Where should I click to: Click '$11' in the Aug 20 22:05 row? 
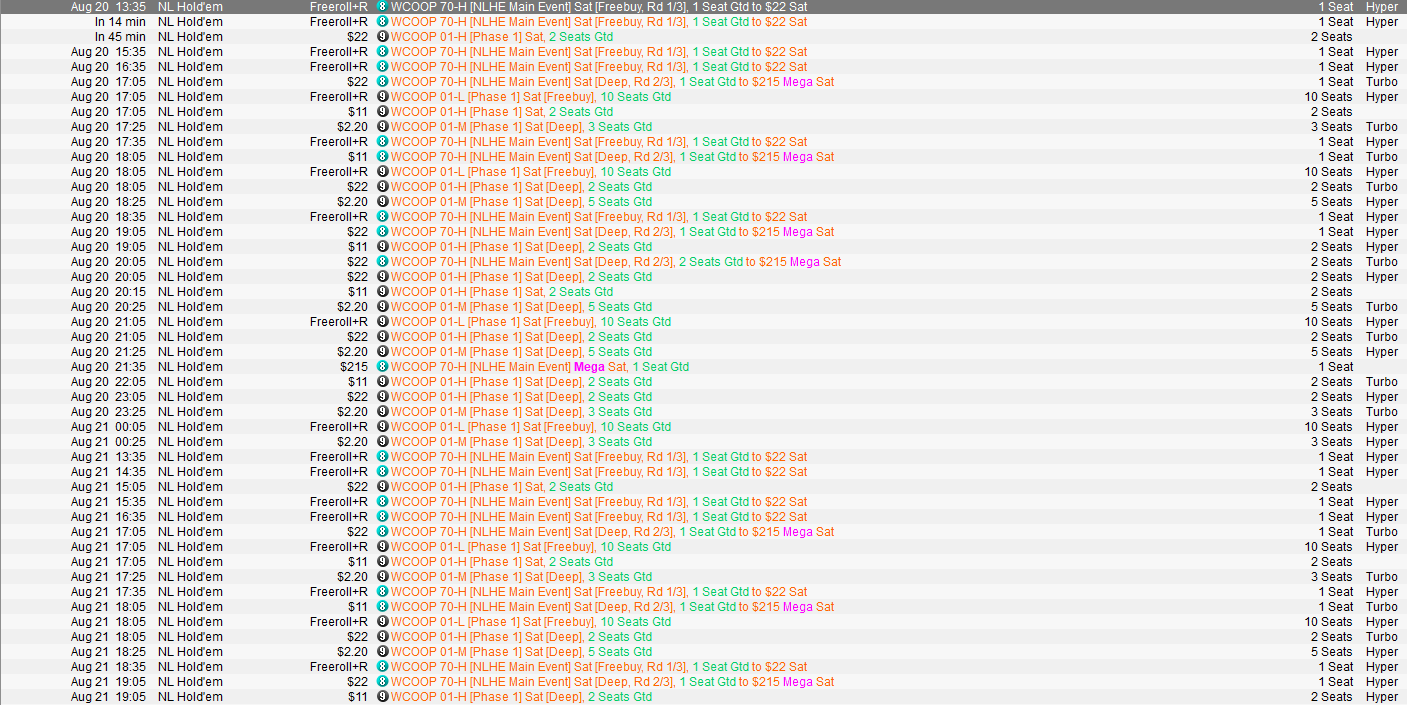pos(357,381)
